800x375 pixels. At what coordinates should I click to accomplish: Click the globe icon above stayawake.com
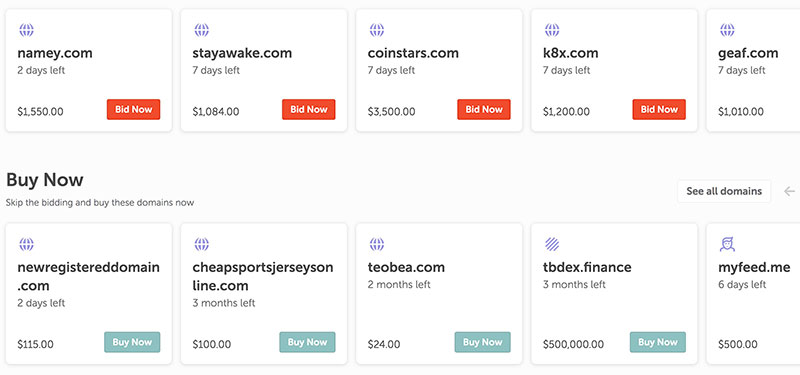pos(202,30)
